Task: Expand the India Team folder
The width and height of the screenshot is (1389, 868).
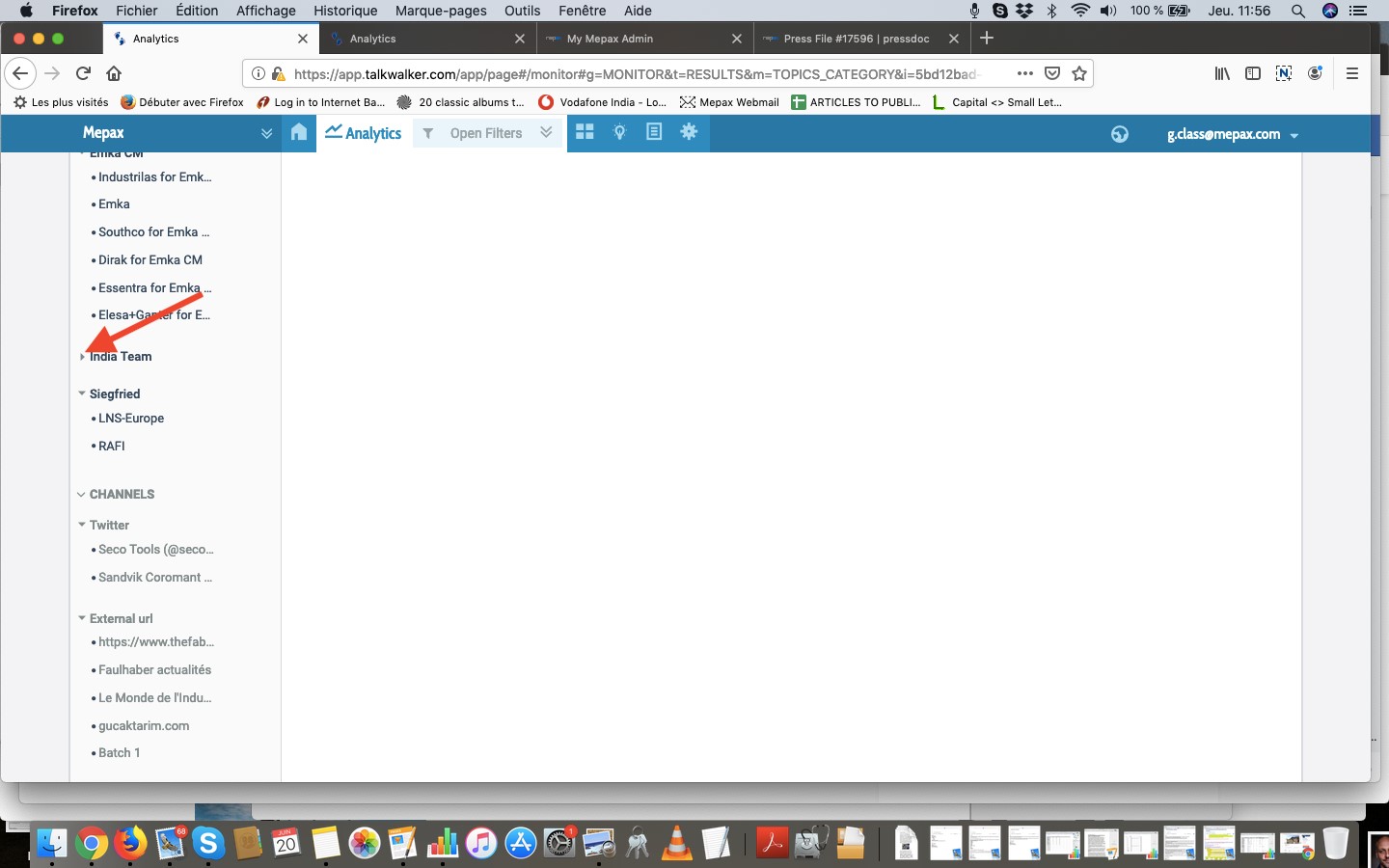Action: (x=82, y=357)
